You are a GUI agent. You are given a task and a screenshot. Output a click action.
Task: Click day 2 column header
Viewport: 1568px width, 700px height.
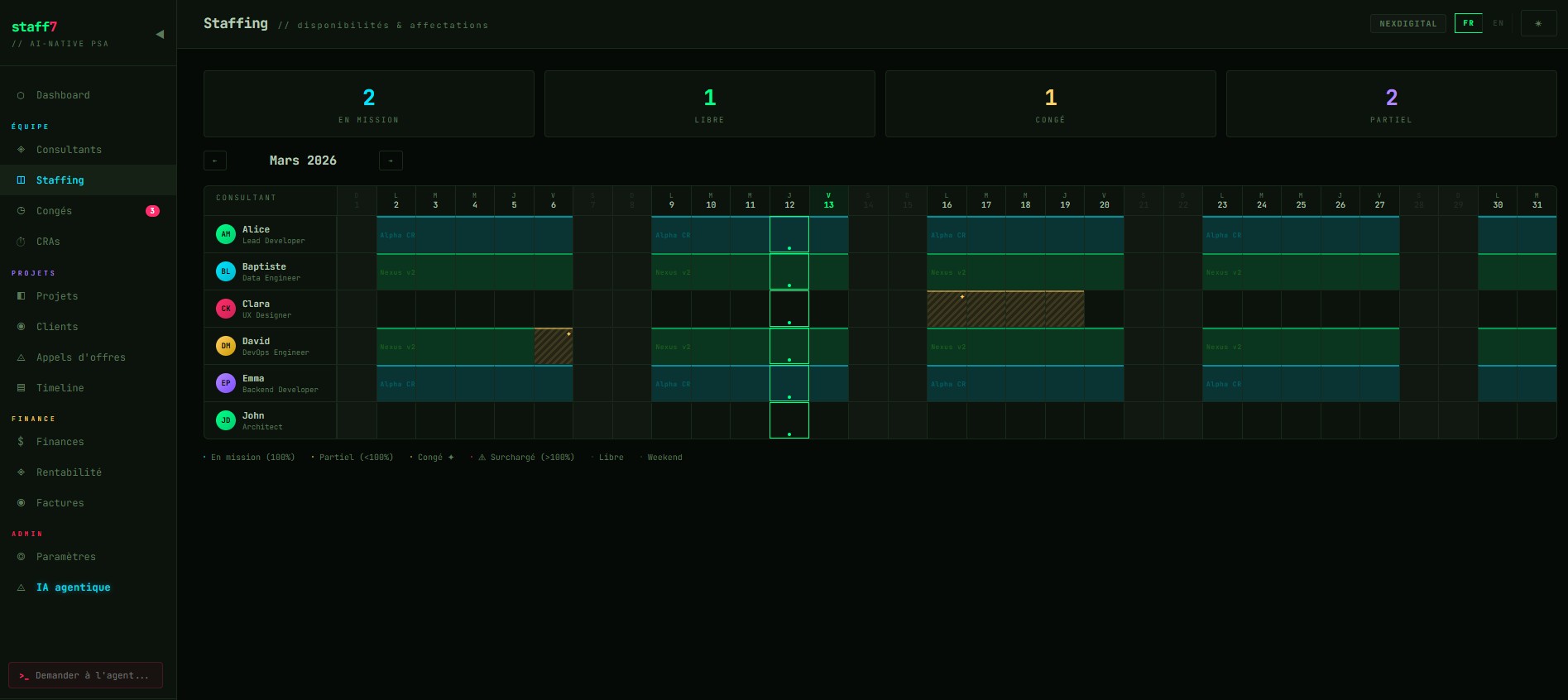click(396, 201)
